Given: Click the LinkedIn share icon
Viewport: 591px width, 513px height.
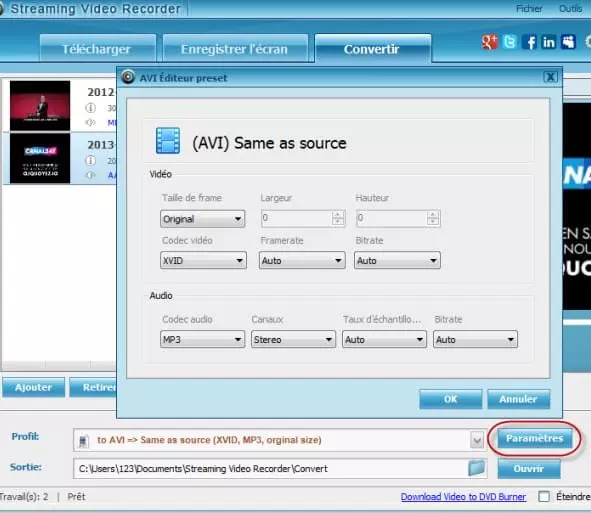Looking at the screenshot, I should pyautogui.click(x=549, y=42).
